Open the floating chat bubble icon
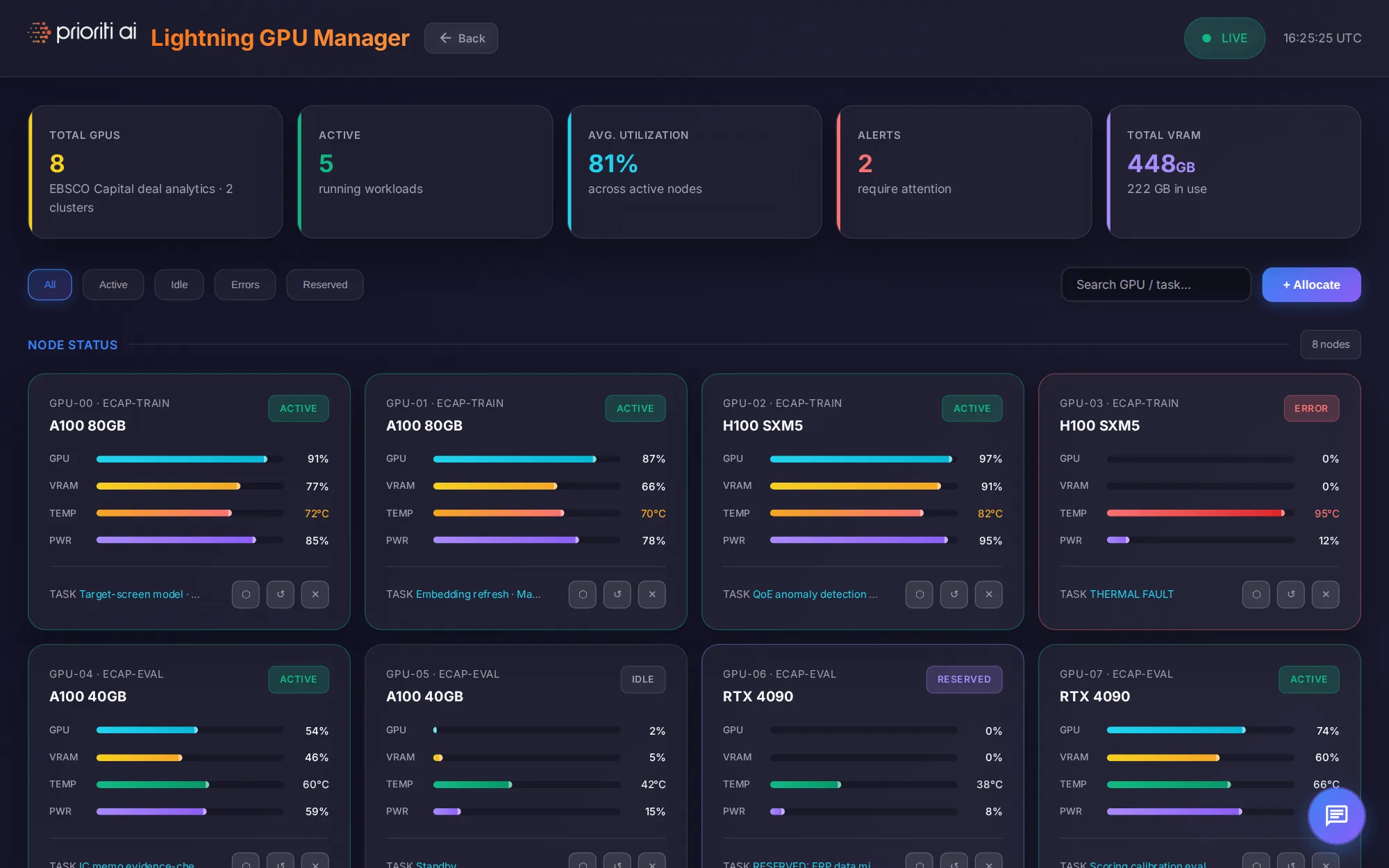The width and height of the screenshot is (1389, 868). click(1336, 816)
